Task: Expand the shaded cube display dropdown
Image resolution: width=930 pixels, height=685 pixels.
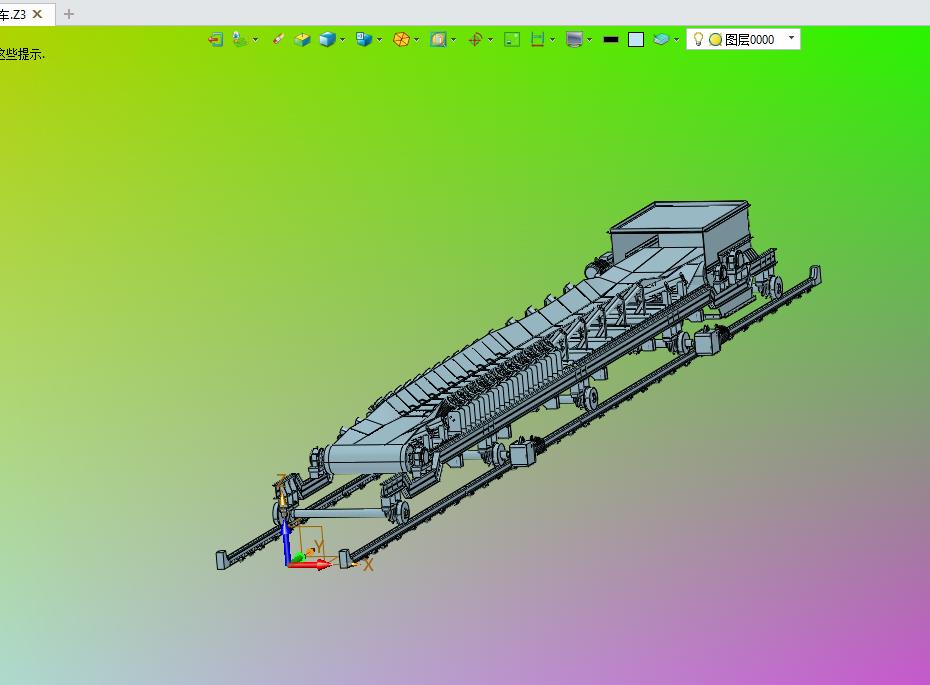Action: click(x=342, y=40)
